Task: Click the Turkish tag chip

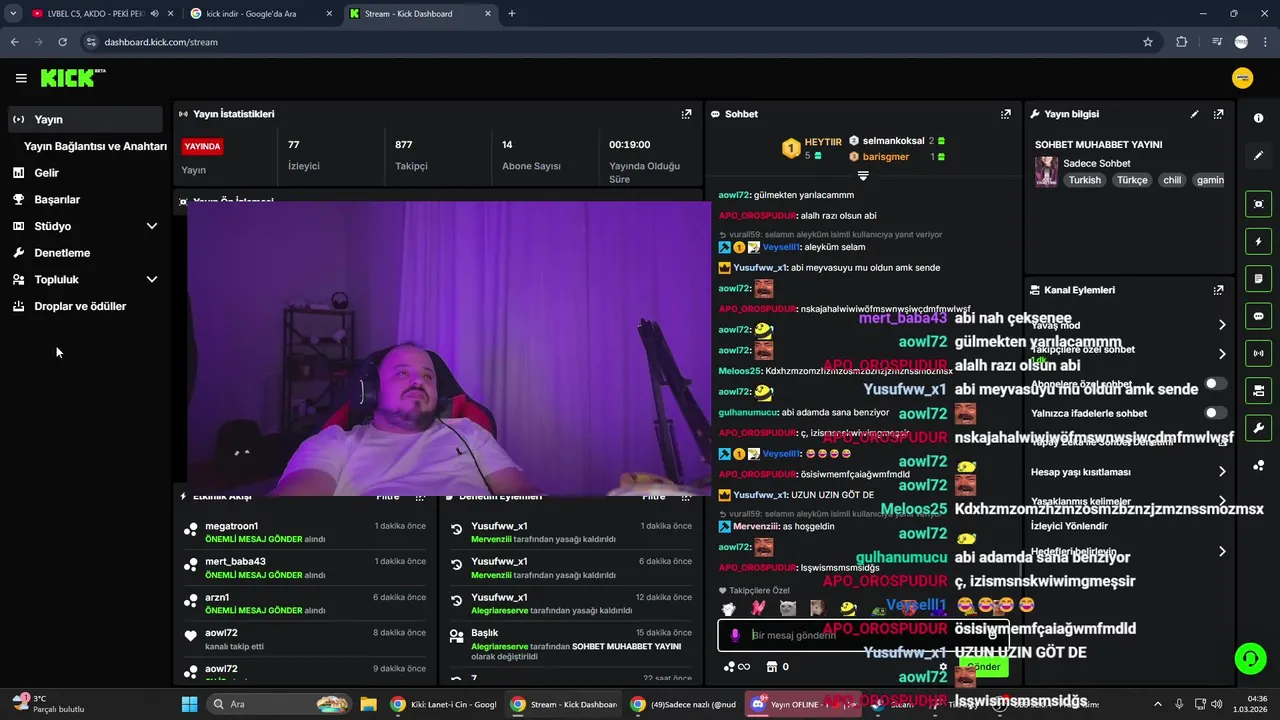Action: pyautogui.click(x=1084, y=180)
